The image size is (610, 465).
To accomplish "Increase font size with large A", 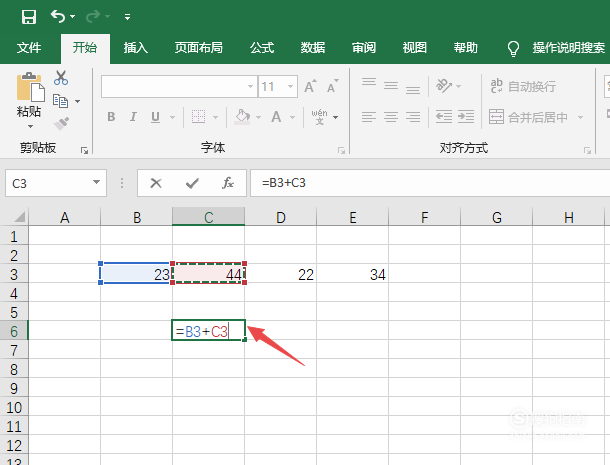I will [310, 86].
